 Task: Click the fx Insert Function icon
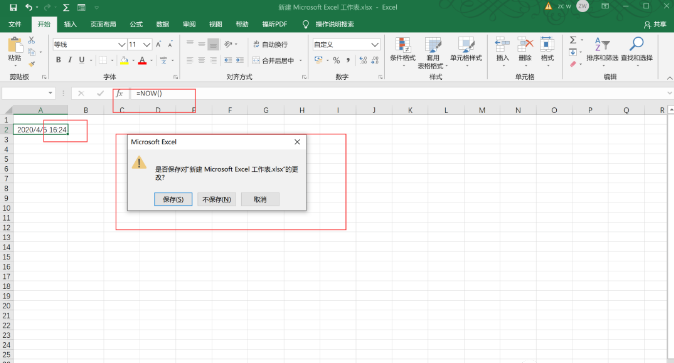click(119, 93)
